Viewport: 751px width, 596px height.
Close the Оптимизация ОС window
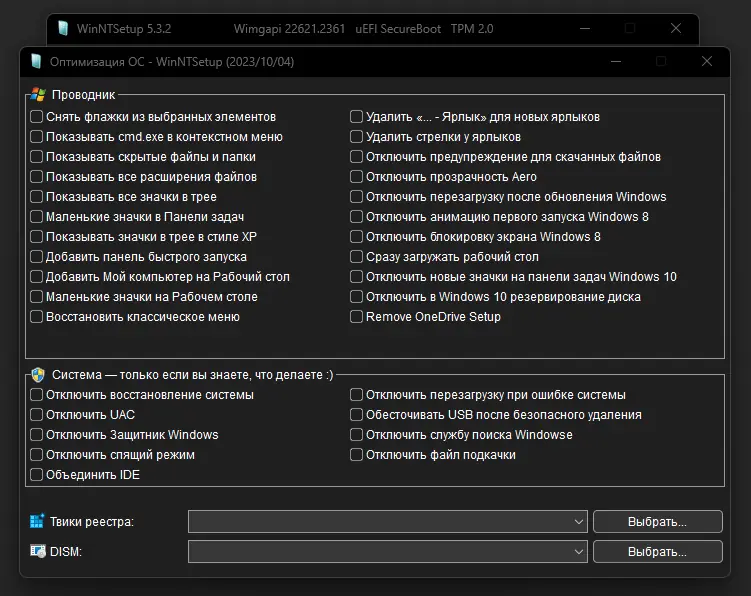point(707,61)
